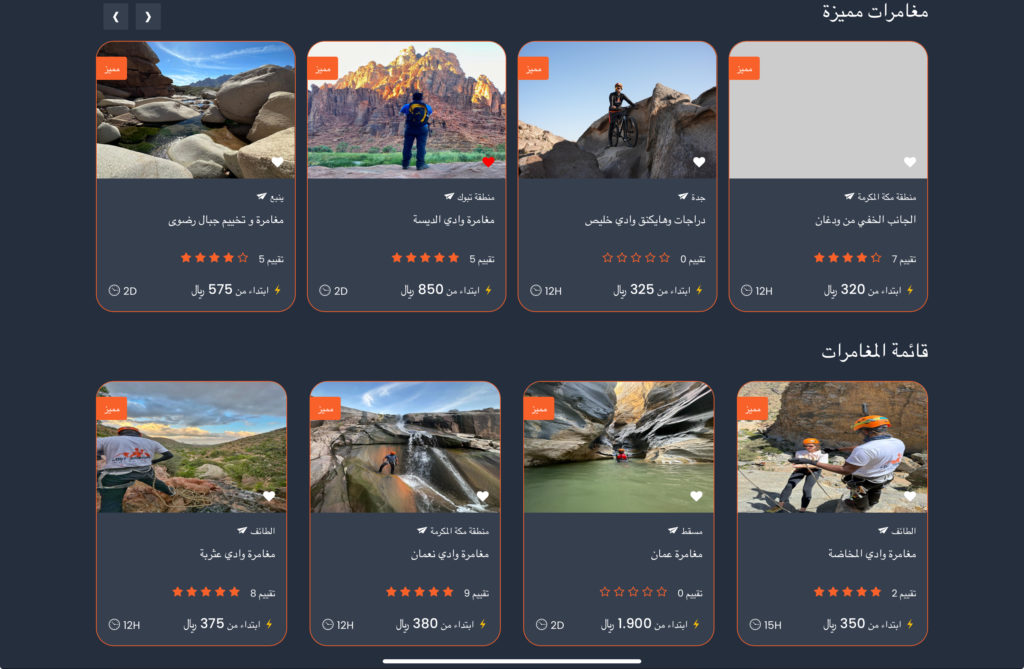Favorite the 575 riyal Radwa mountains adventure
Viewport: 1024px width, 669px height.
coord(278,161)
